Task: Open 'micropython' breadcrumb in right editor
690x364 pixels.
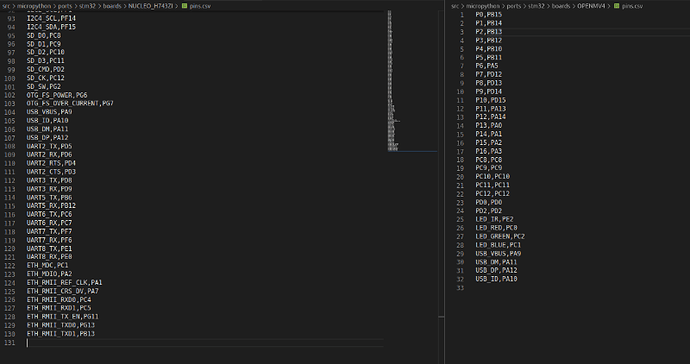Action: pos(483,6)
